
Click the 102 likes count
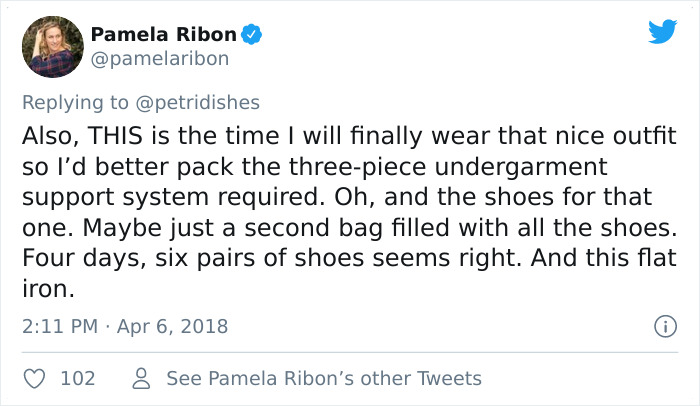tap(78, 378)
